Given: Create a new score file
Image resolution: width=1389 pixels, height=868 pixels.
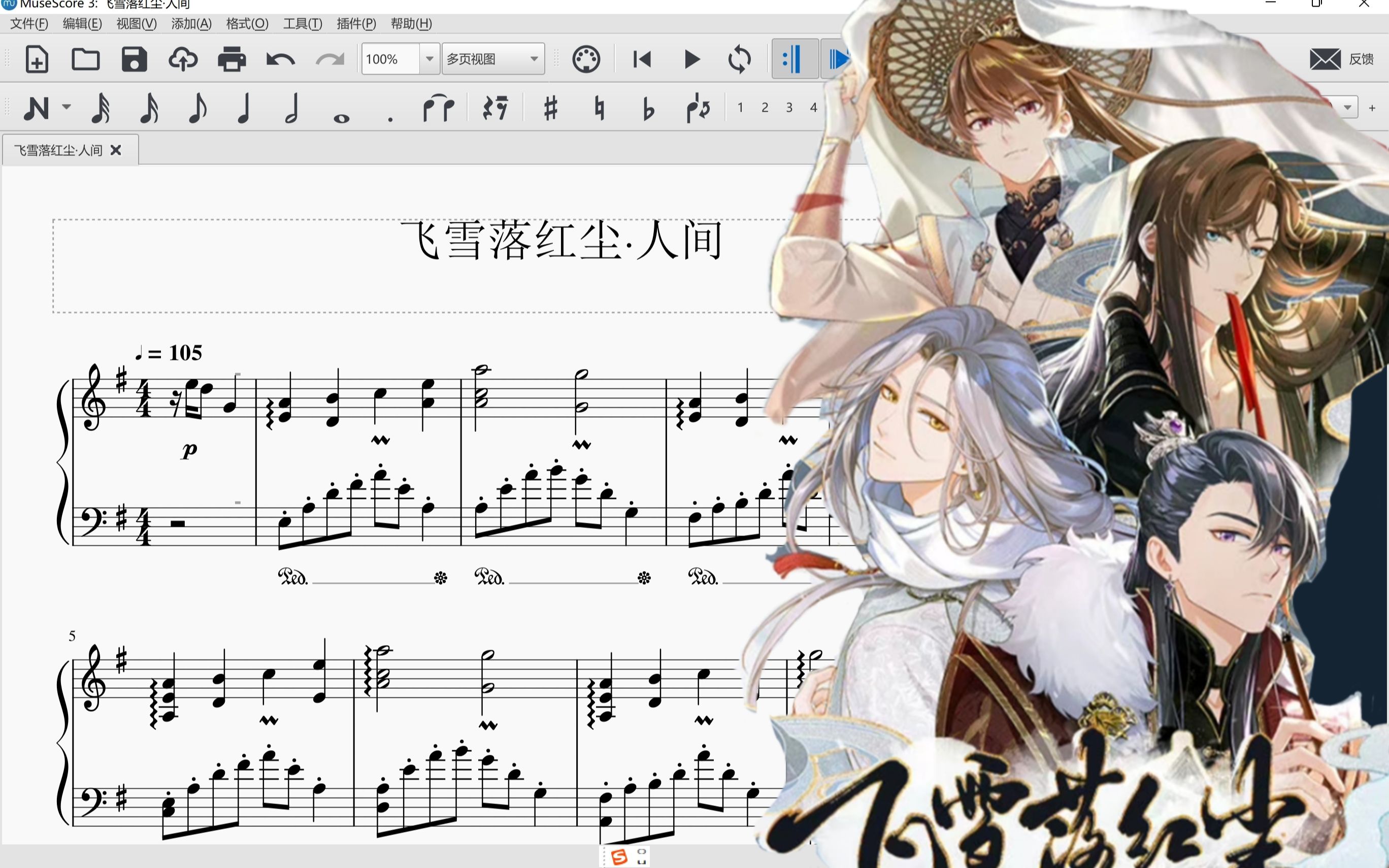Looking at the screenshot, I should [x=37, y=59].
